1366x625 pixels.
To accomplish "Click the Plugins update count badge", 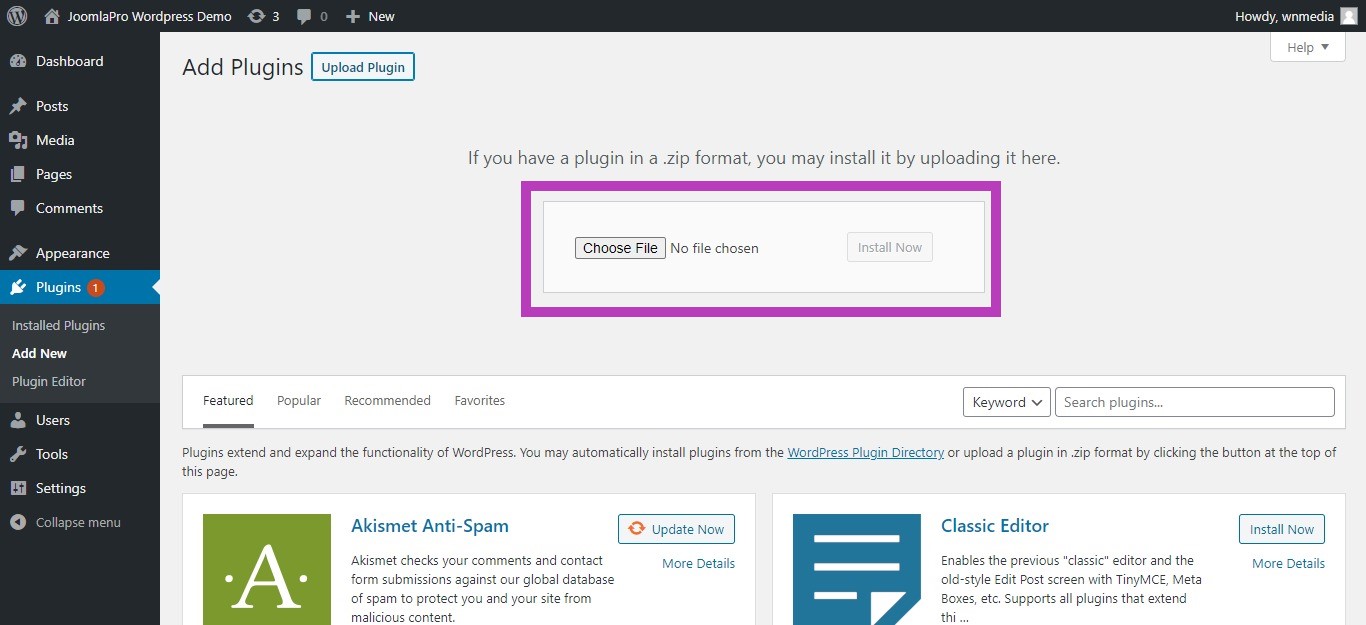I will [95, 288].
